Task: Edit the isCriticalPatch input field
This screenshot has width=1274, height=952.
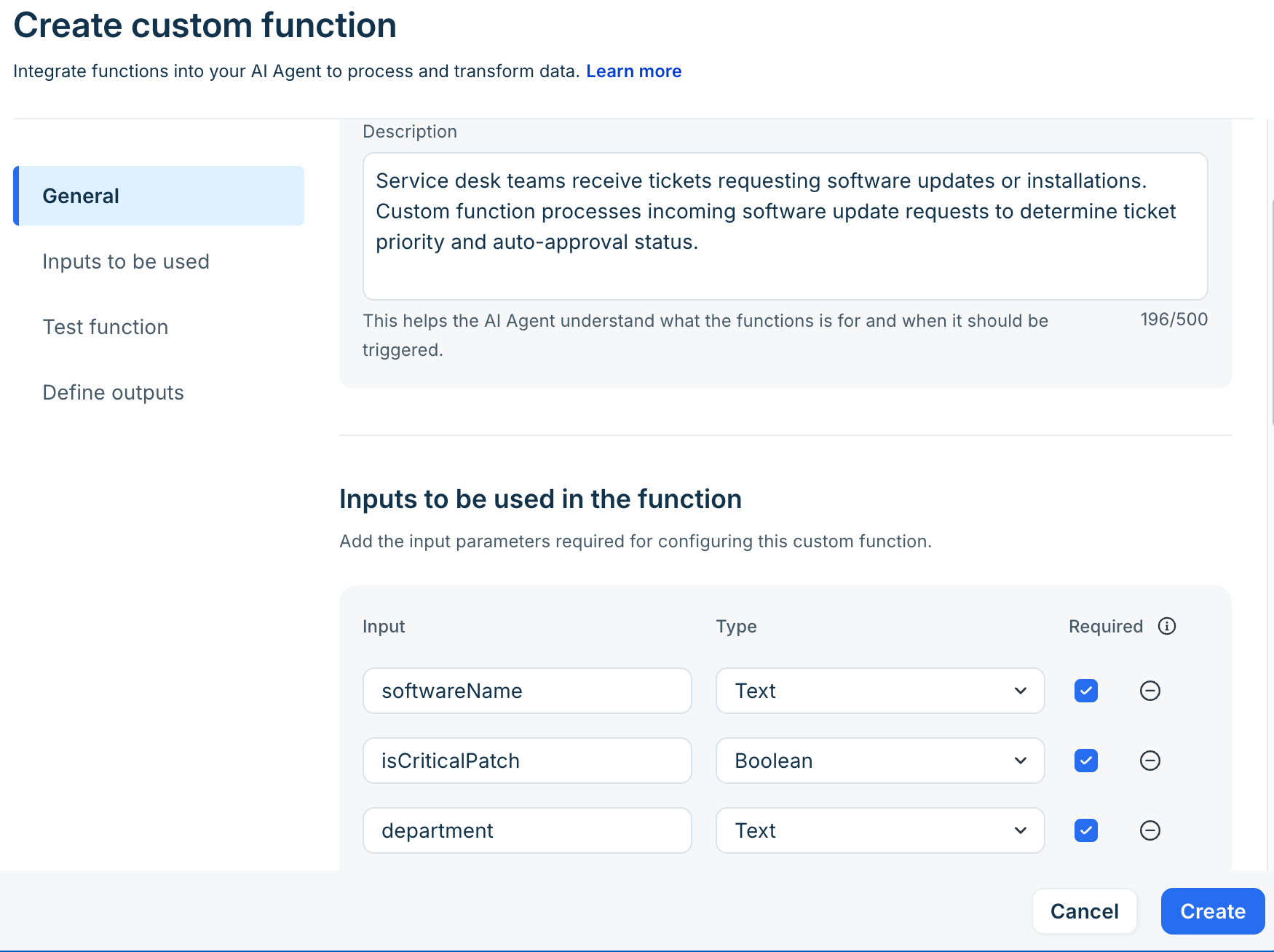Action: pos(527,761)
